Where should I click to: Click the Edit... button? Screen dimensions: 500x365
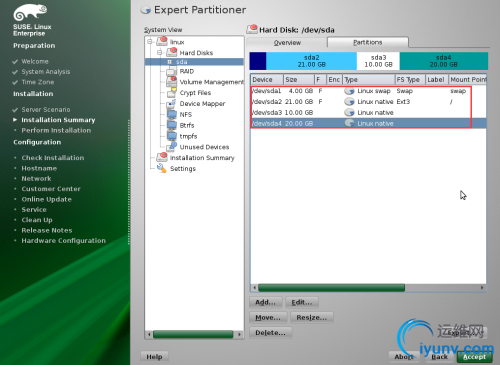pyautogui.click(x=302, y=302)
